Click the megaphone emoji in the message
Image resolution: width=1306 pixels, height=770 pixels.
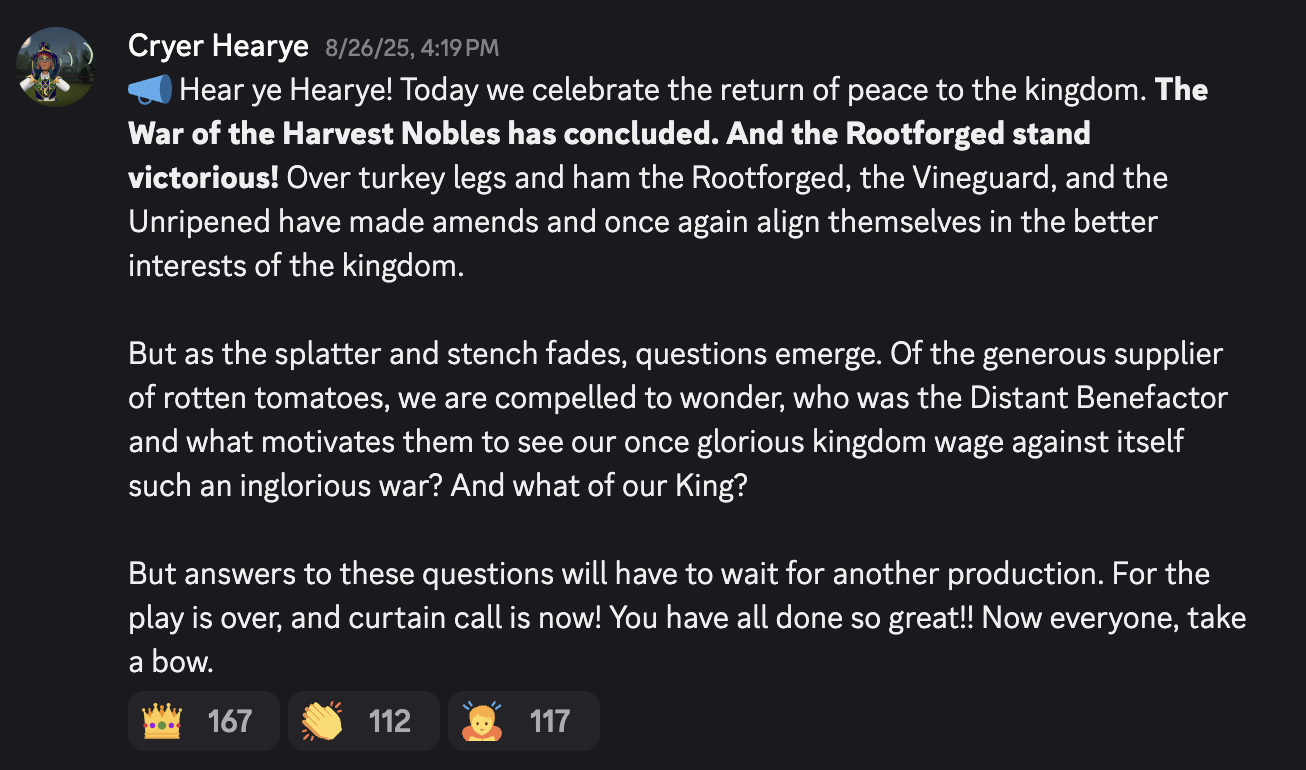click(x=151, y=90)
